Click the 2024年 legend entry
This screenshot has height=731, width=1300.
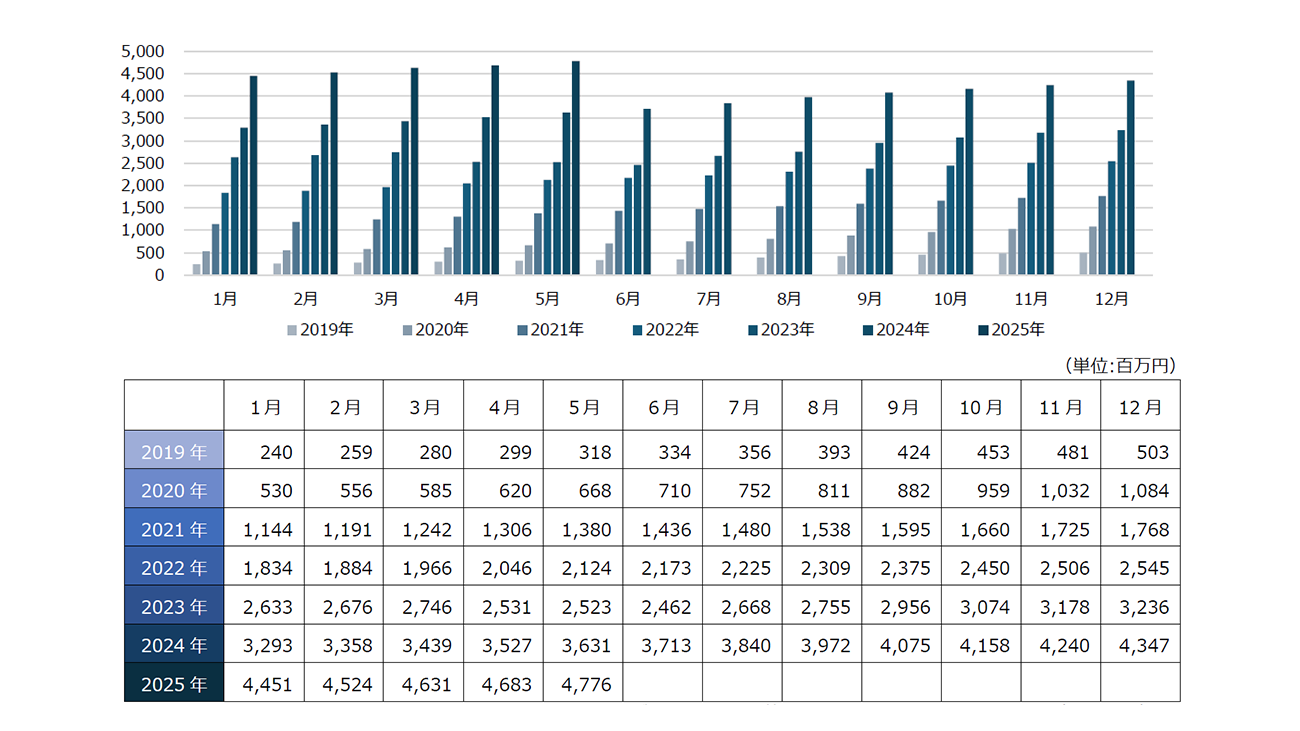pyautogui.click(x=895, y=329)
